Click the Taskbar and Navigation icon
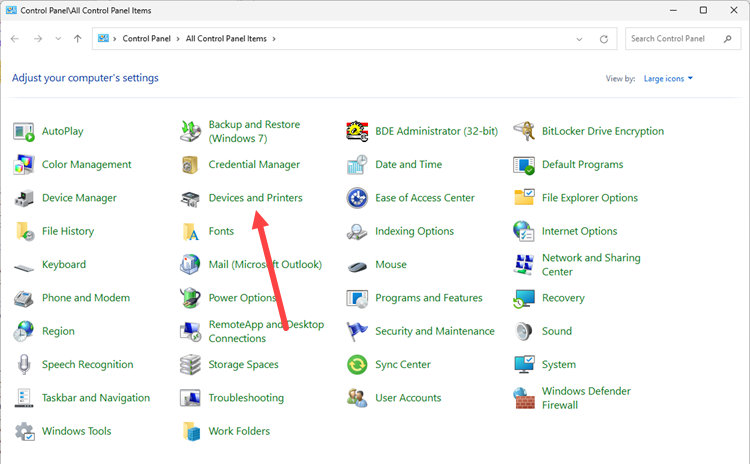750x464 pixels. point(23,398)
